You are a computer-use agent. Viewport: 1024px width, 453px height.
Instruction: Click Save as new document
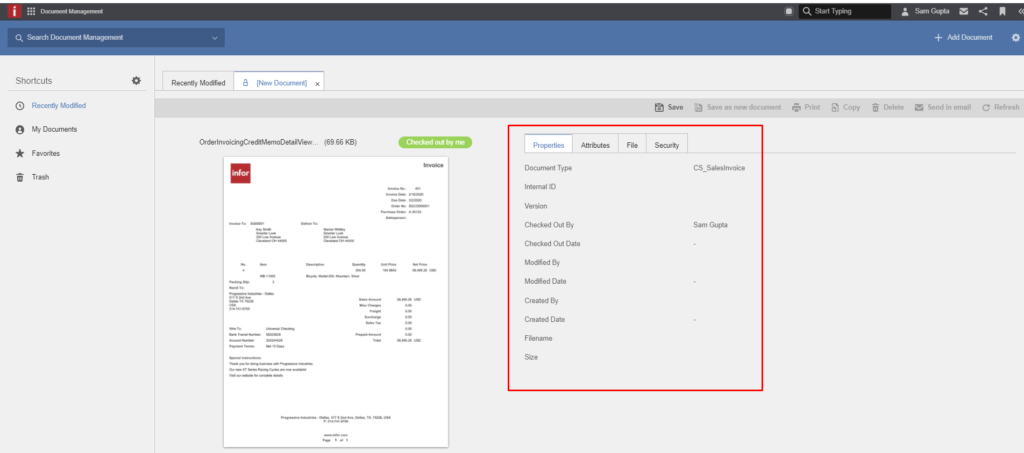click(x=737, y=107)
